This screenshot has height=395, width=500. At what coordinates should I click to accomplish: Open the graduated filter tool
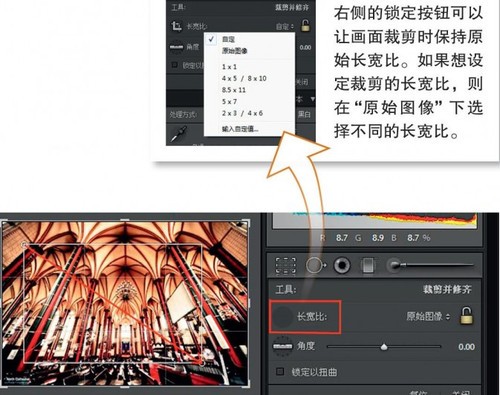pyautogui.click(x=367, y=266)
